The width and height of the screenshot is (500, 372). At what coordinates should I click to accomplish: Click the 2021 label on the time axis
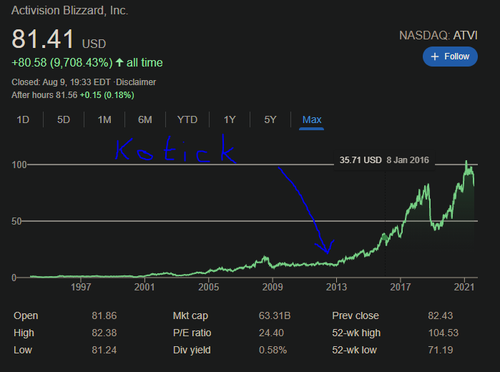point(464,287)
